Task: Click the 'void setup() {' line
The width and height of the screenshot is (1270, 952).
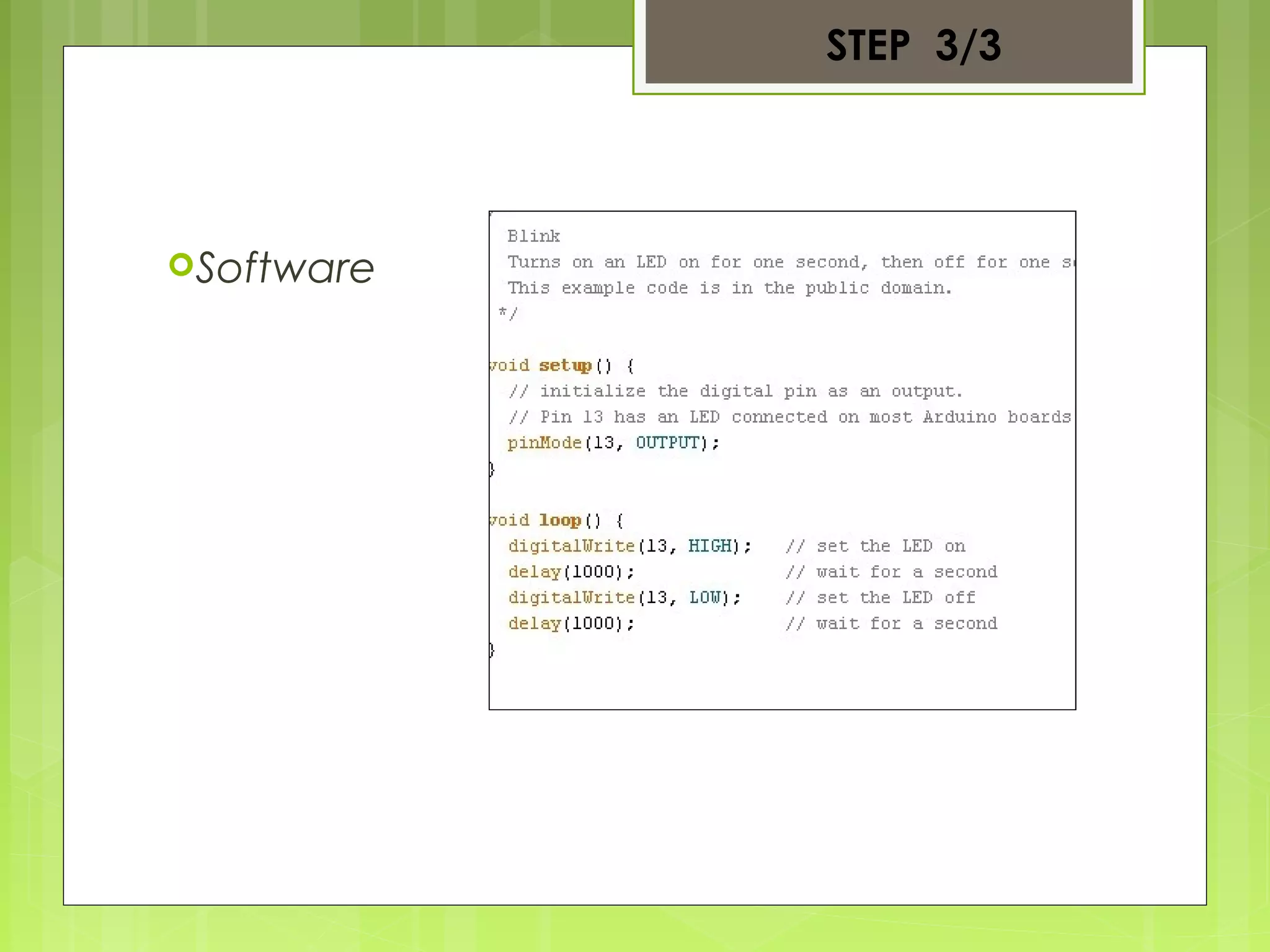Action: point(562,366)
